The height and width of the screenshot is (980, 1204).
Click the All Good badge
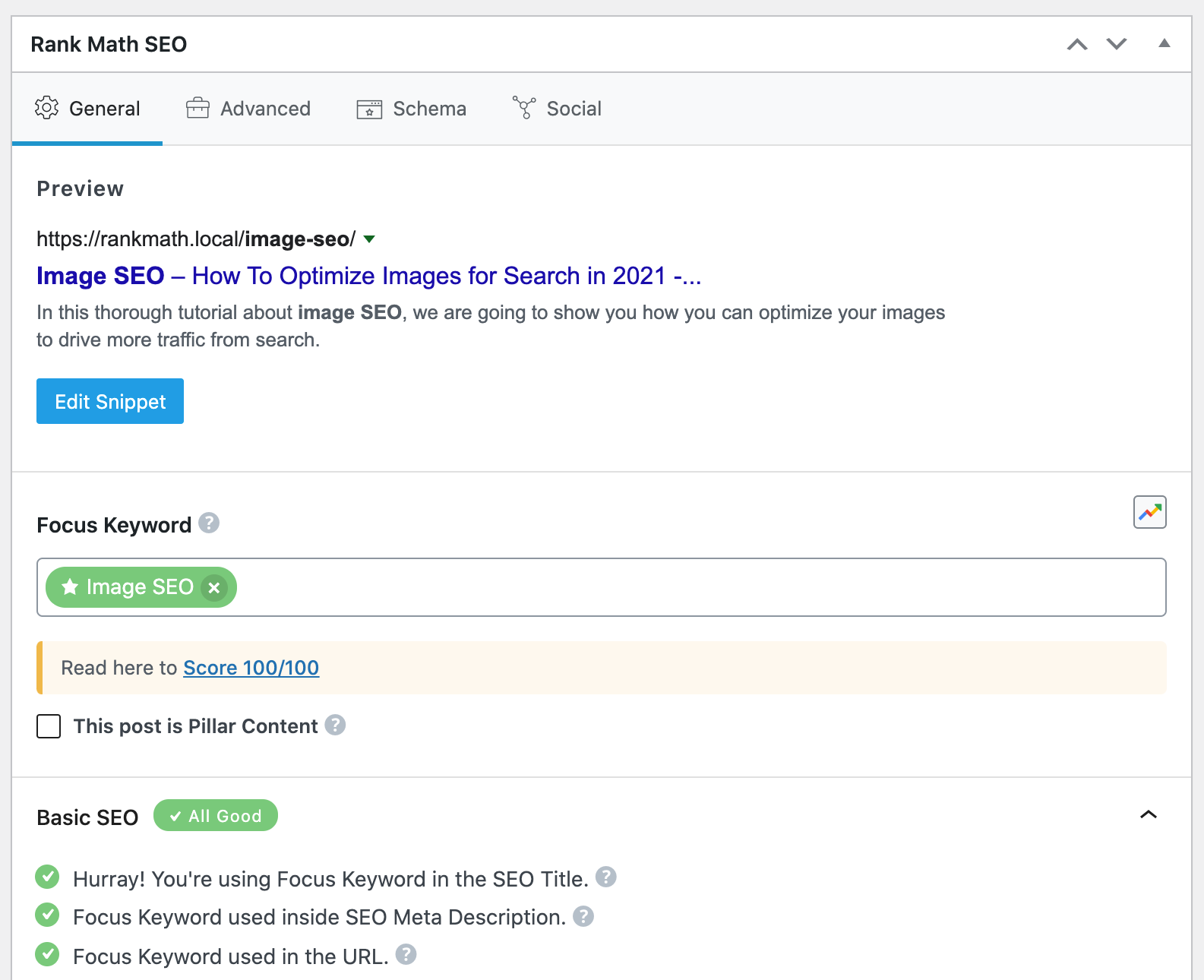[x=216, y=815]
